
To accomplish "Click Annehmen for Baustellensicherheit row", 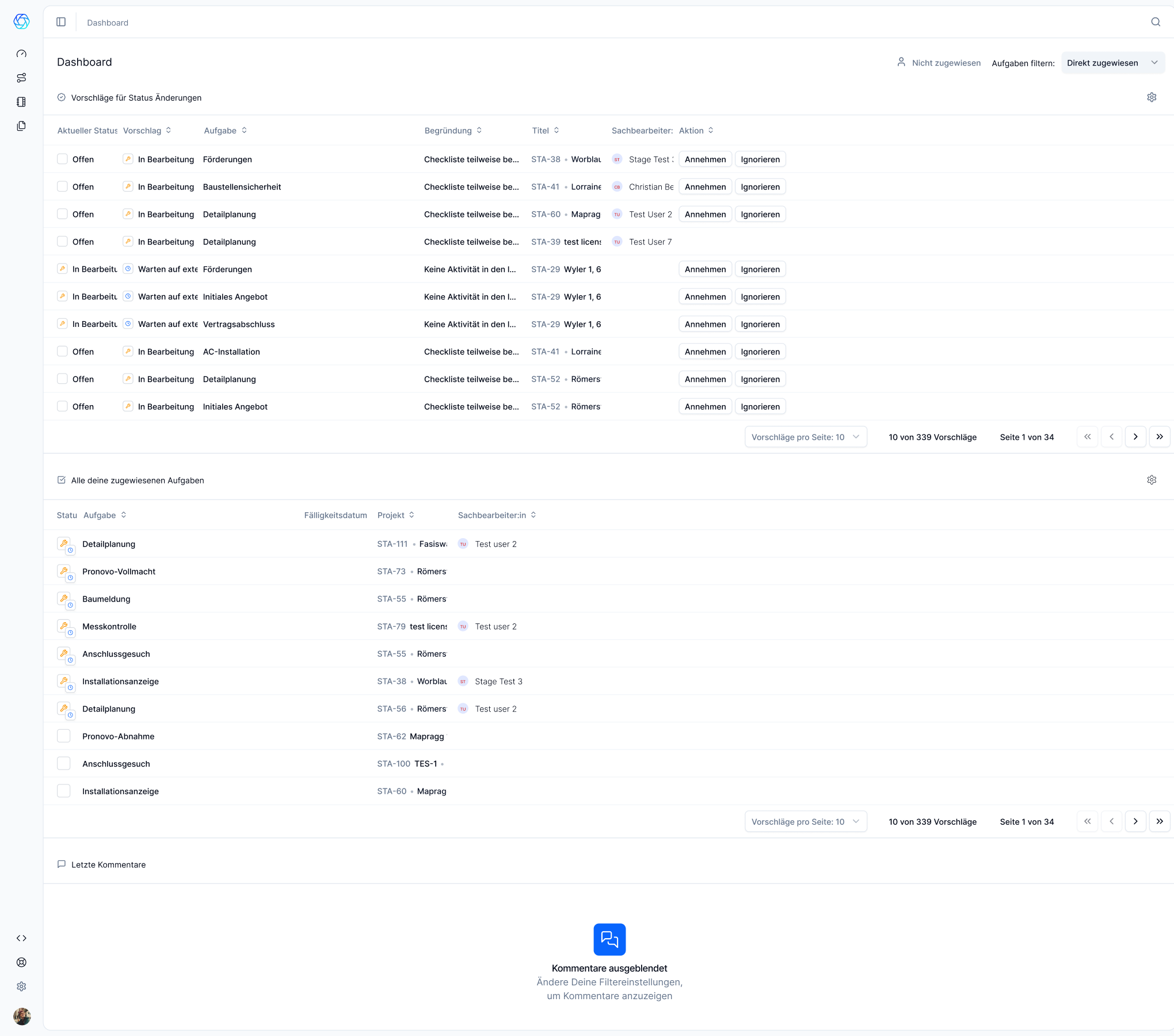I will coord(705,186).
